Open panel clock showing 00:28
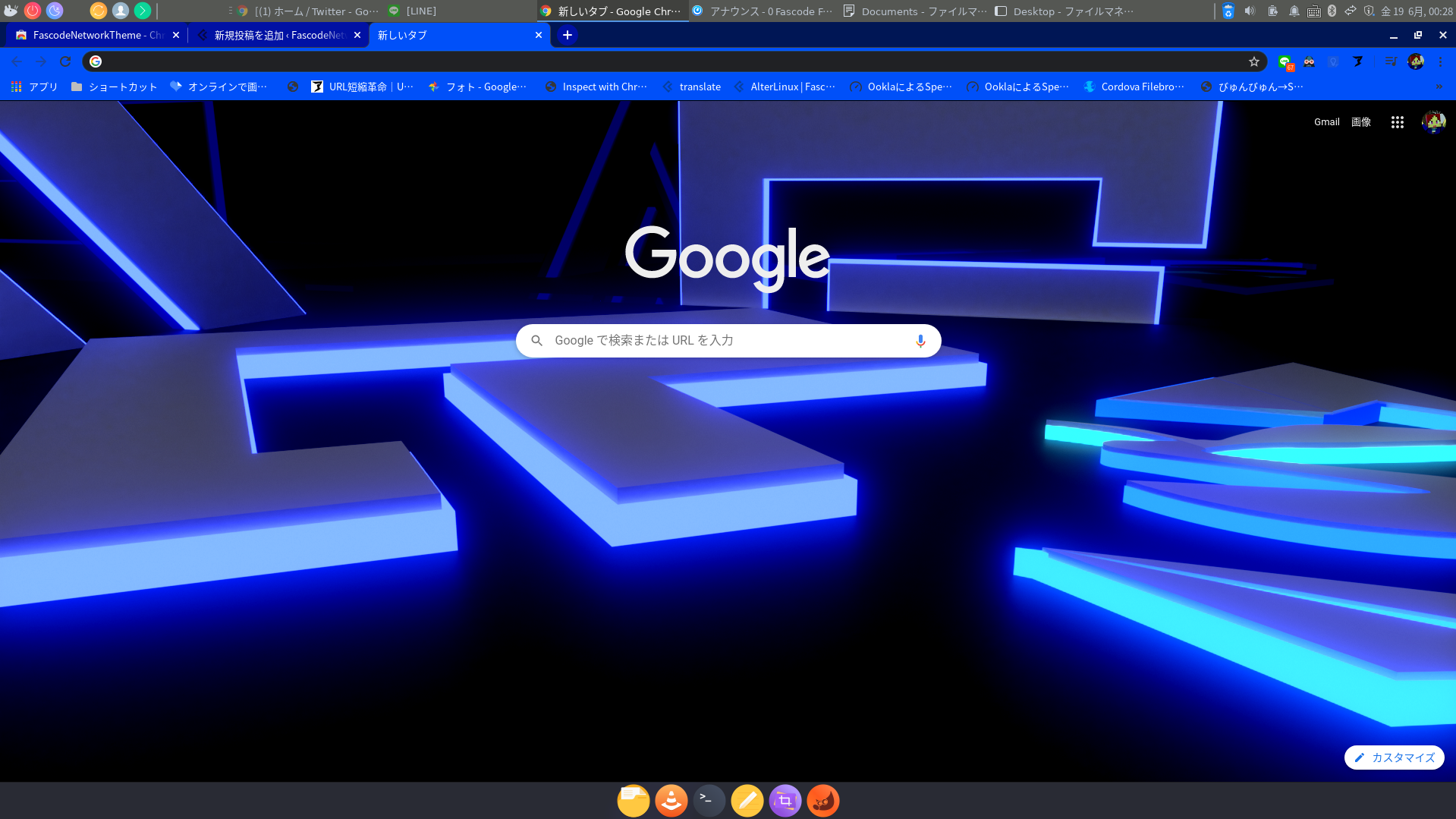1456x819 pixels. [x=1417, y=11]
